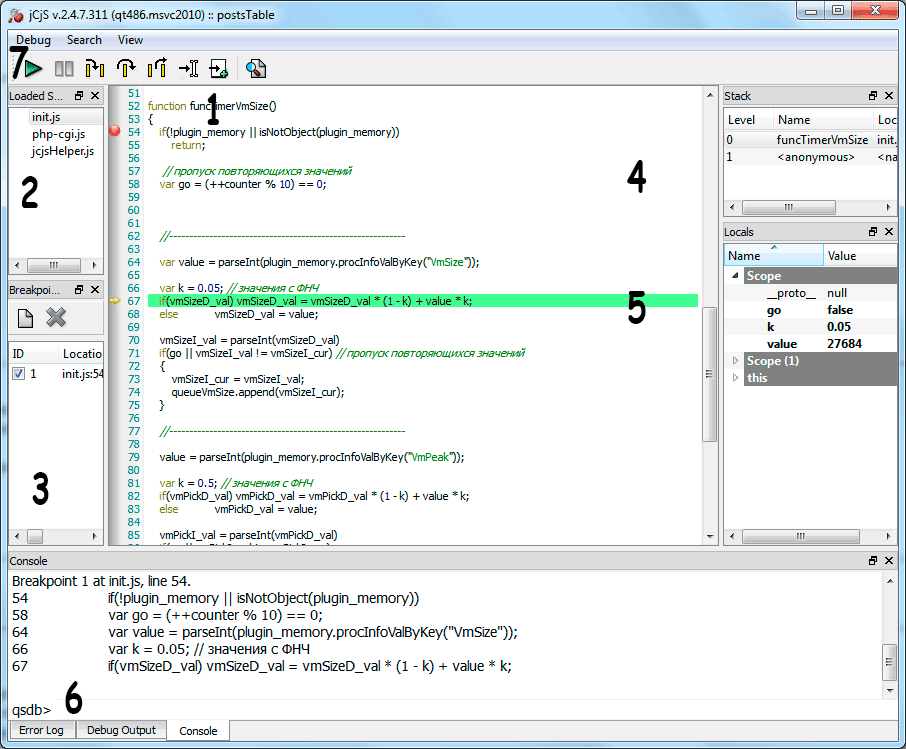
Task: Click the Step Into toolbar icon
Action: (x=95, y=69)
